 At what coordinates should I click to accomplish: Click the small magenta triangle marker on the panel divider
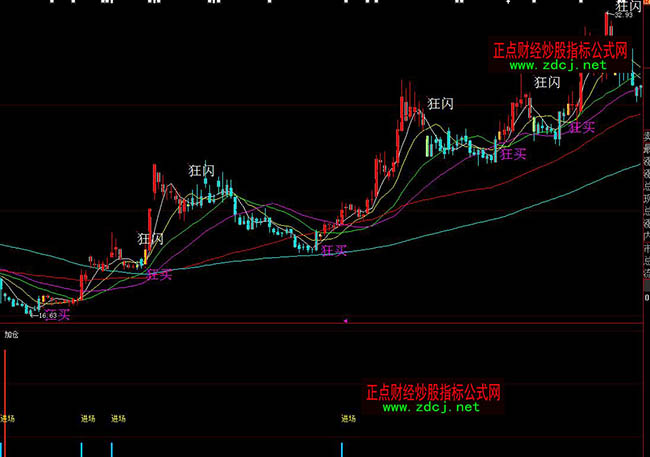click(x=345, y=321)
